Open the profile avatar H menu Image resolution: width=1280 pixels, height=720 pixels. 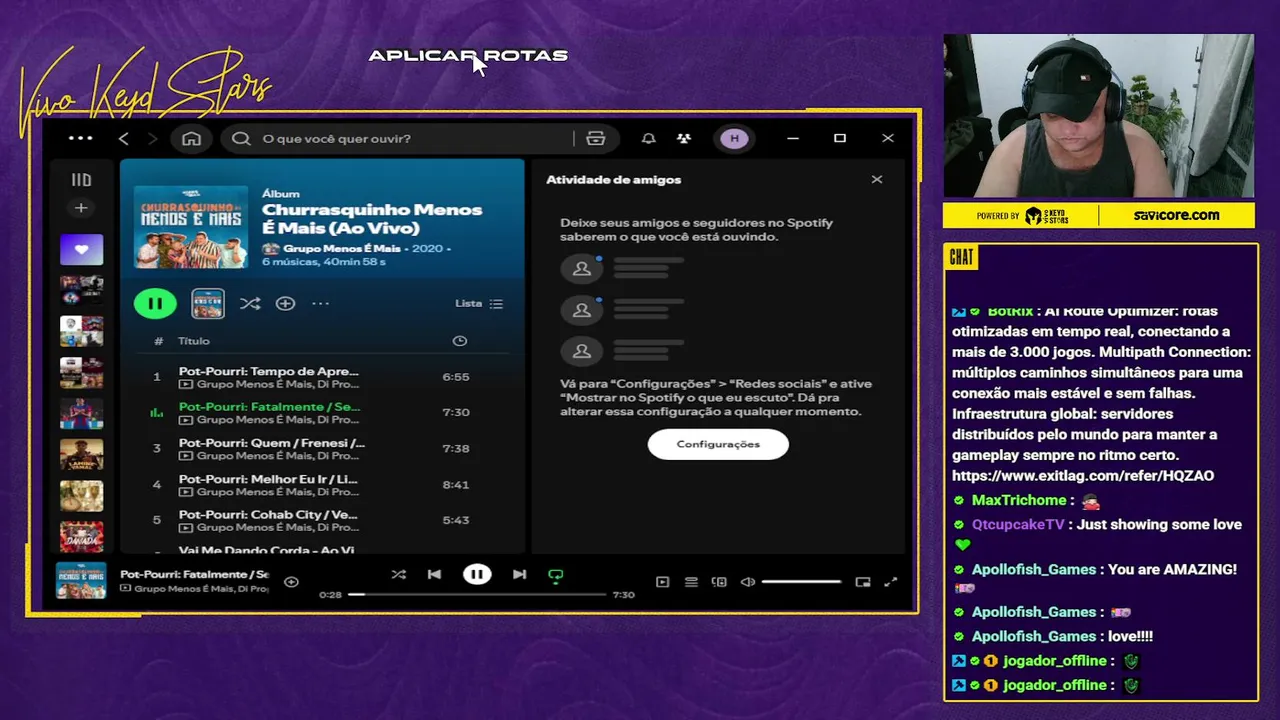coord(735,138)
